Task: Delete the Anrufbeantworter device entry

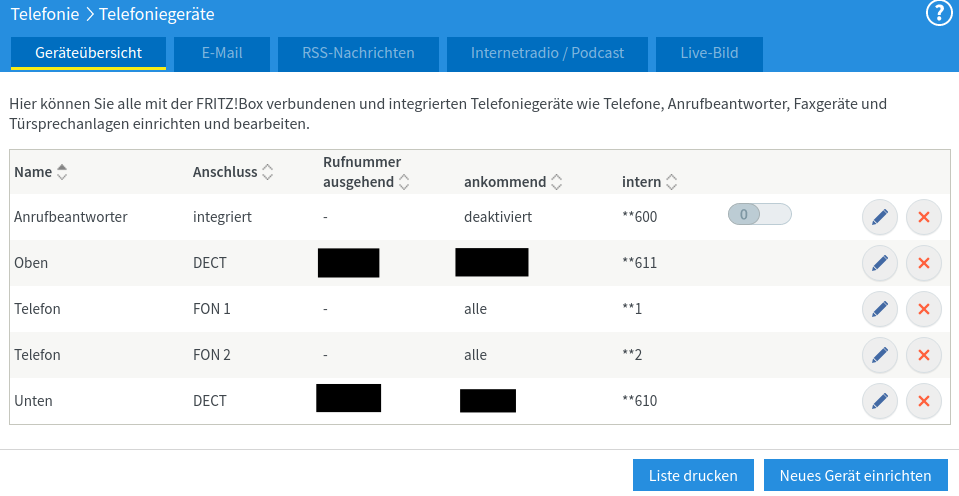Action: [x=924, y=217]
